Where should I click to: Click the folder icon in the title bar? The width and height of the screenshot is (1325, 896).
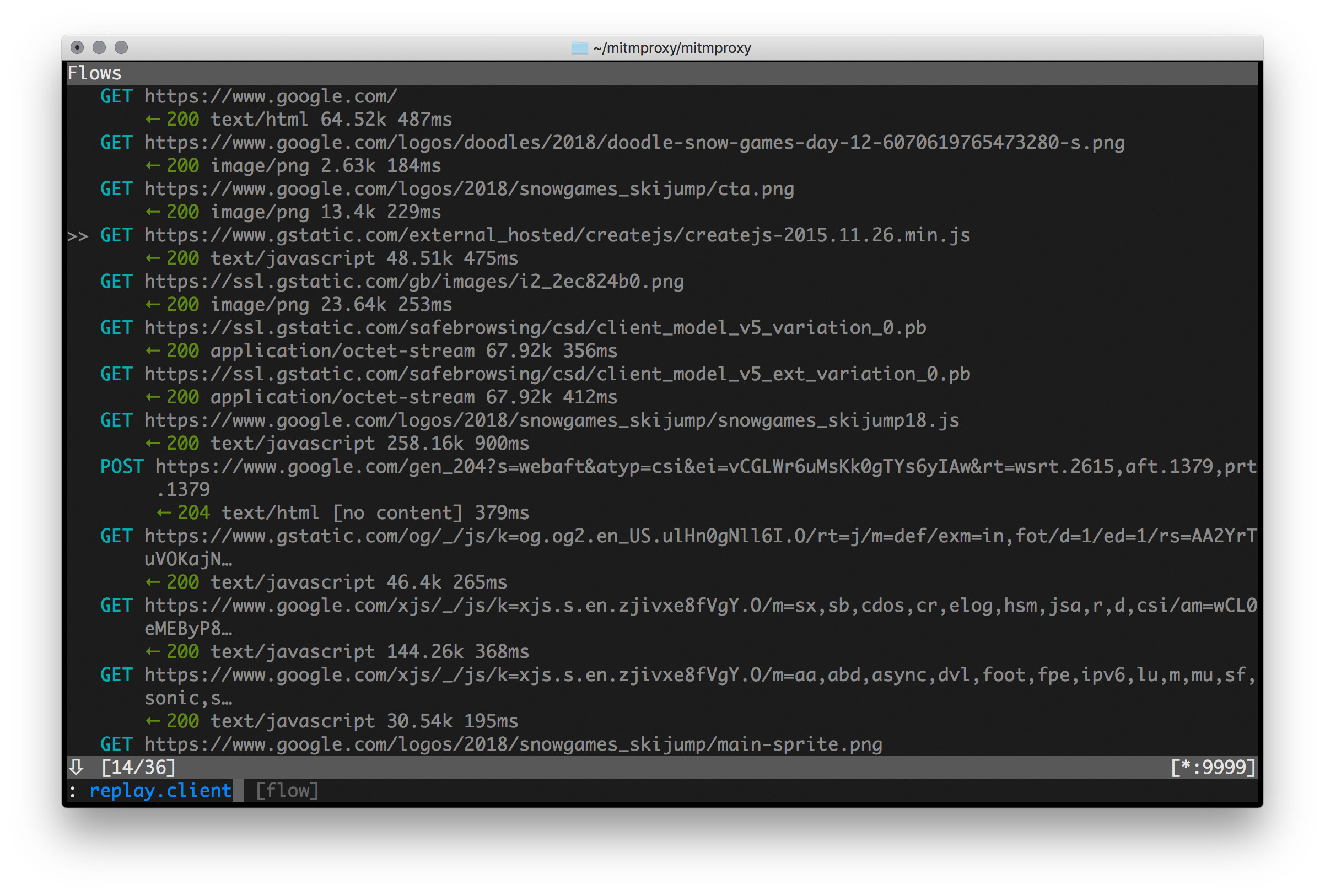tap(579, 48)
